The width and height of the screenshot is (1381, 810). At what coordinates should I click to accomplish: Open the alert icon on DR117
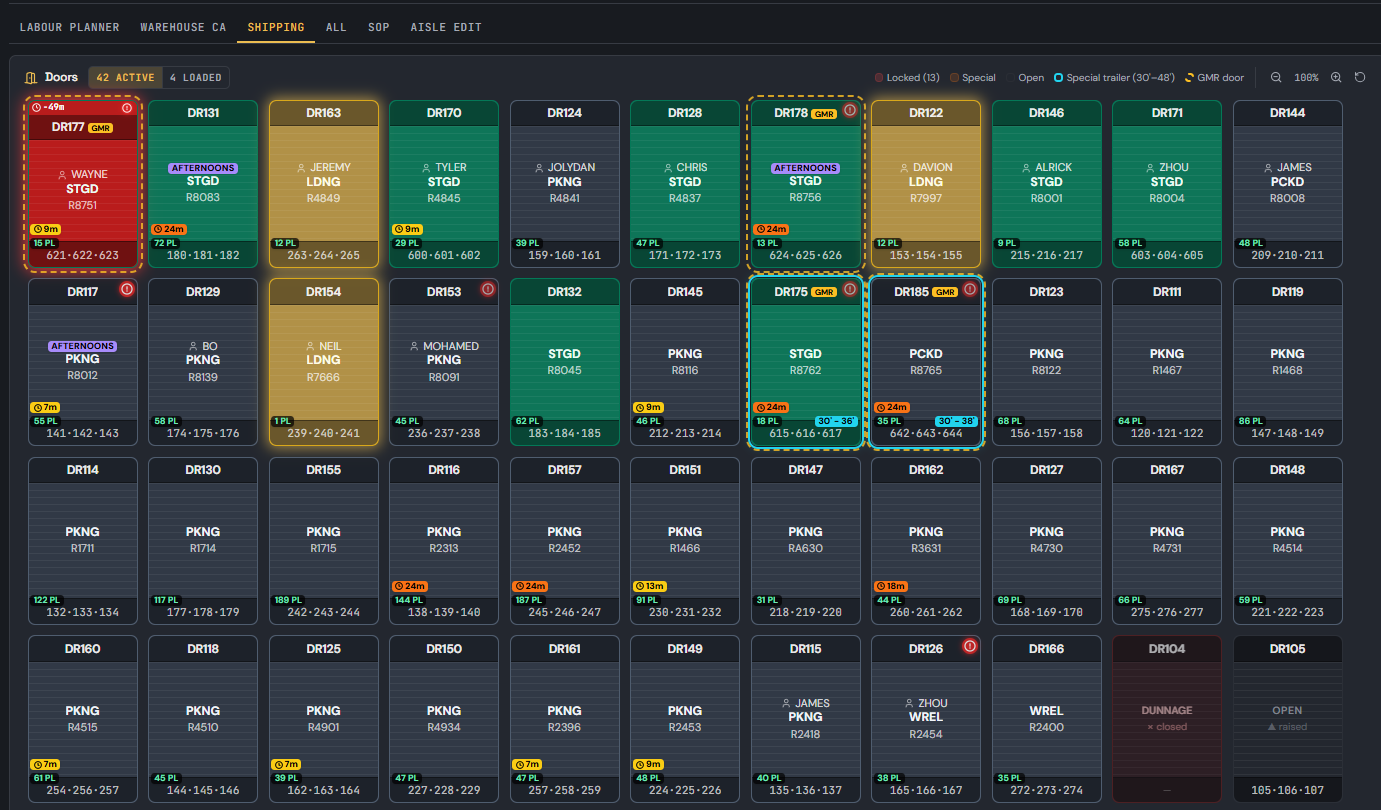click(127, 289)
